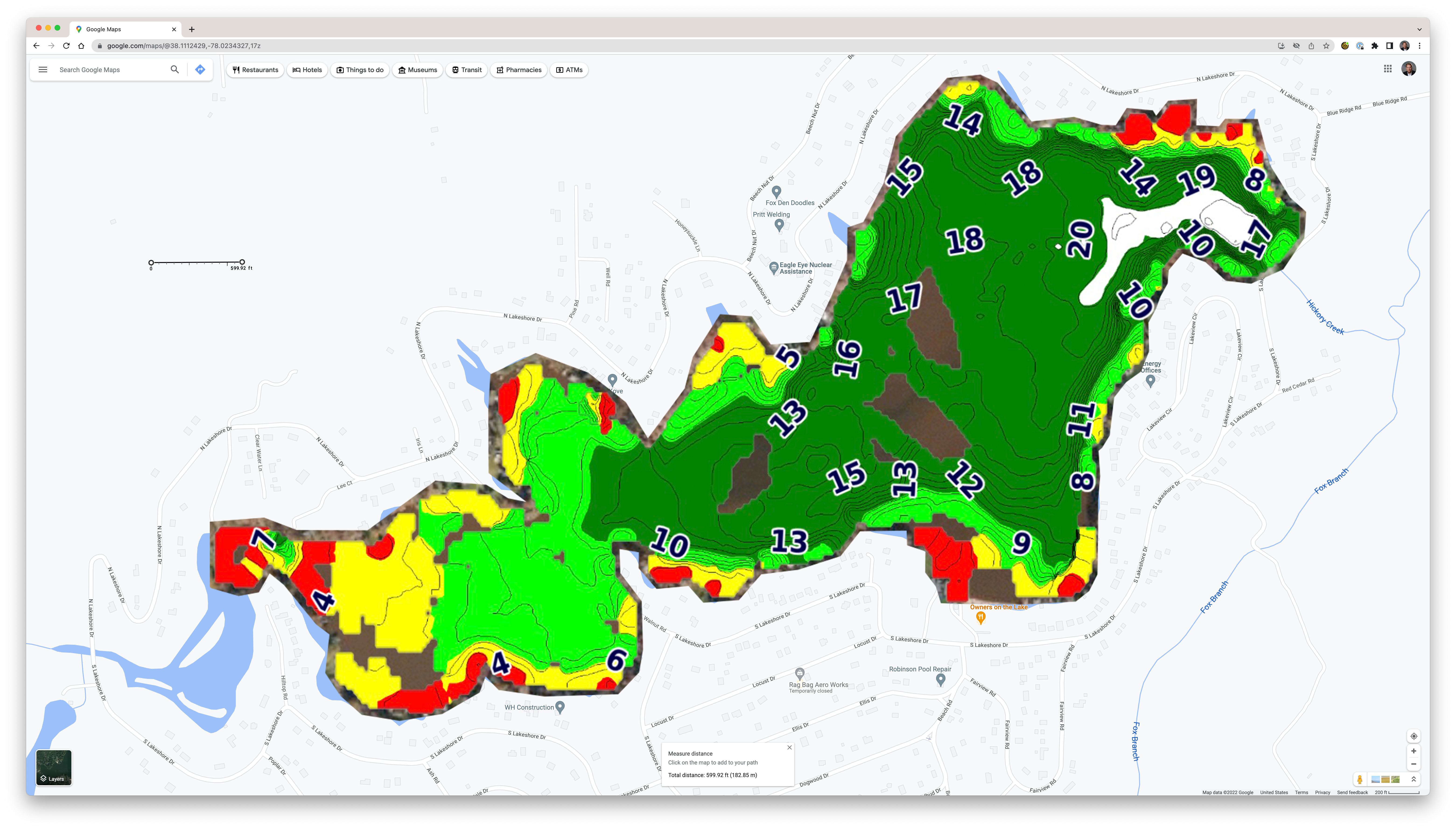Zoom out on the map
Screen dimensions: 1456x830
click(1413, 764)
